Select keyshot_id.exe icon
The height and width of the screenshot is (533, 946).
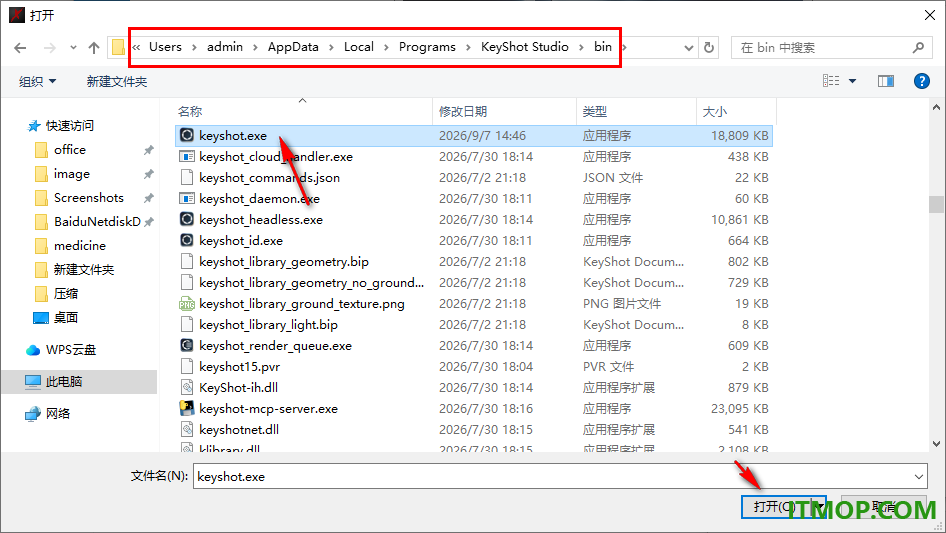click(187, 240)
